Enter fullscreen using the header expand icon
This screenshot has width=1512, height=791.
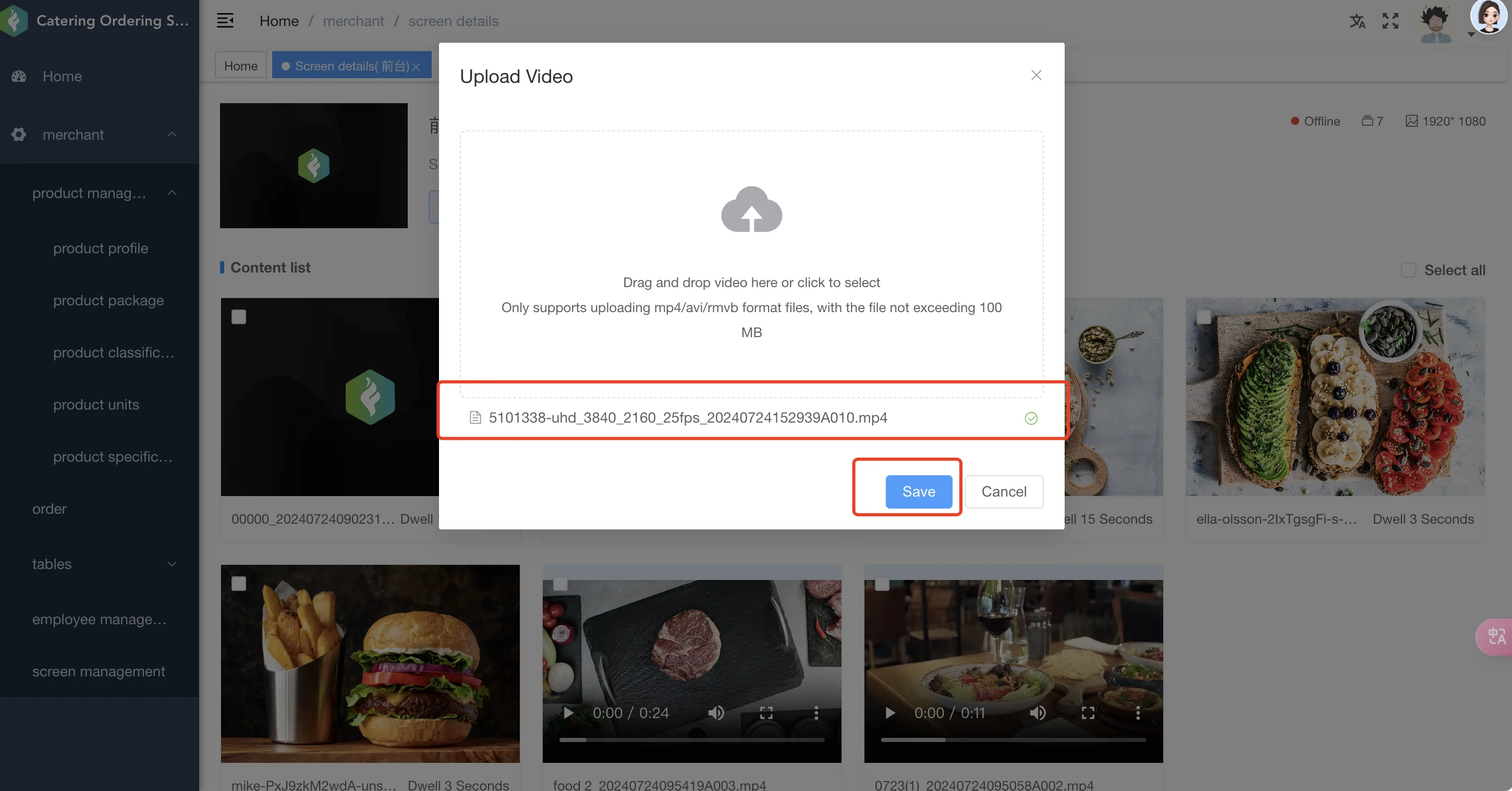click(1391, 21)
